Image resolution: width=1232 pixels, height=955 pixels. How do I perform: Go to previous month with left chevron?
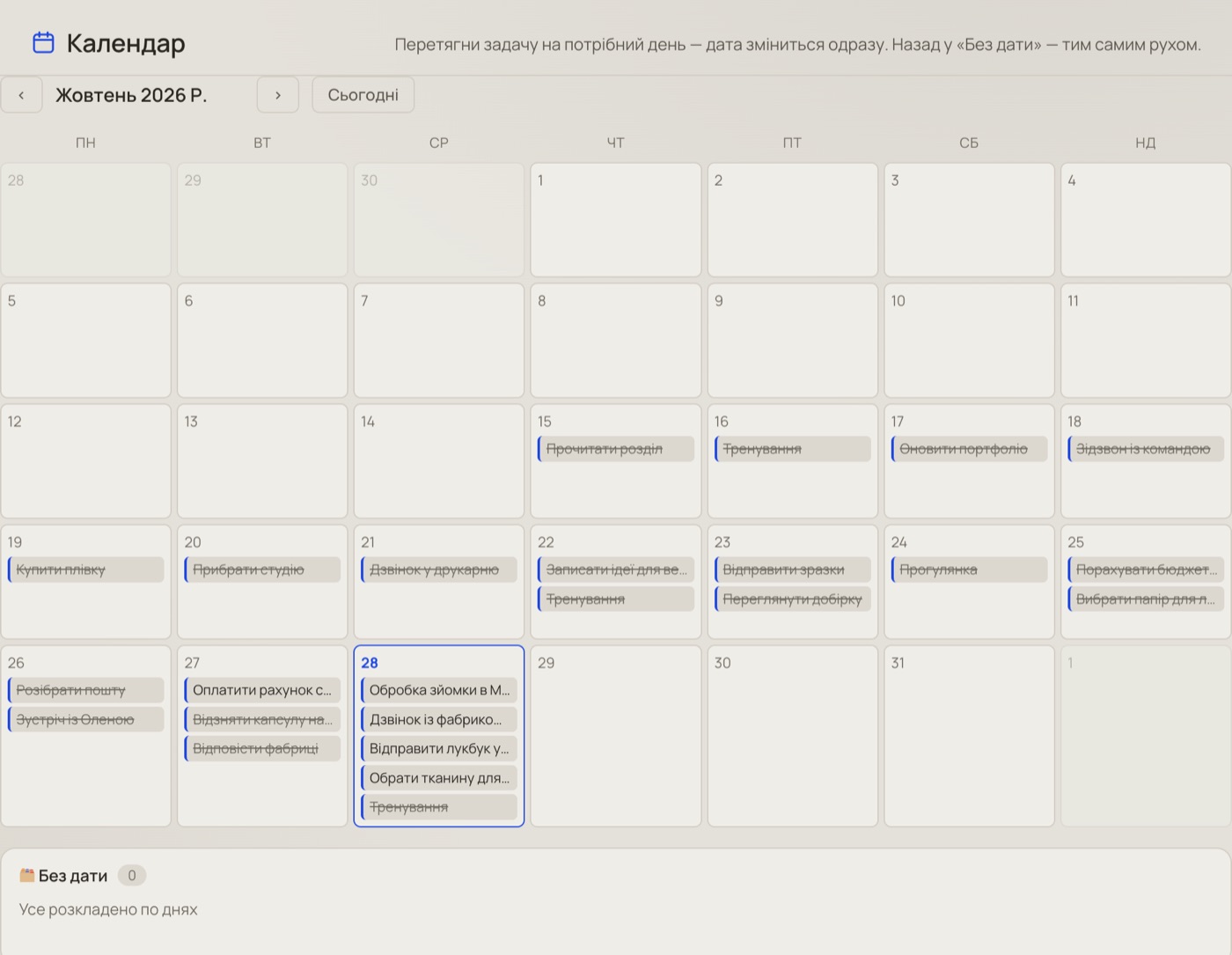[21, 95]
